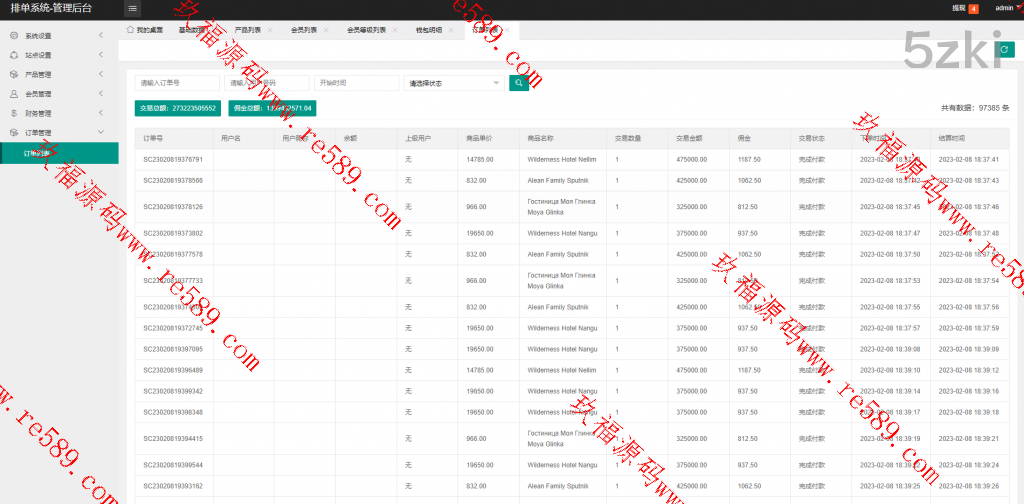Click the 系统设置 gear icon
The image size is (1024, 504).
[14, 36]
